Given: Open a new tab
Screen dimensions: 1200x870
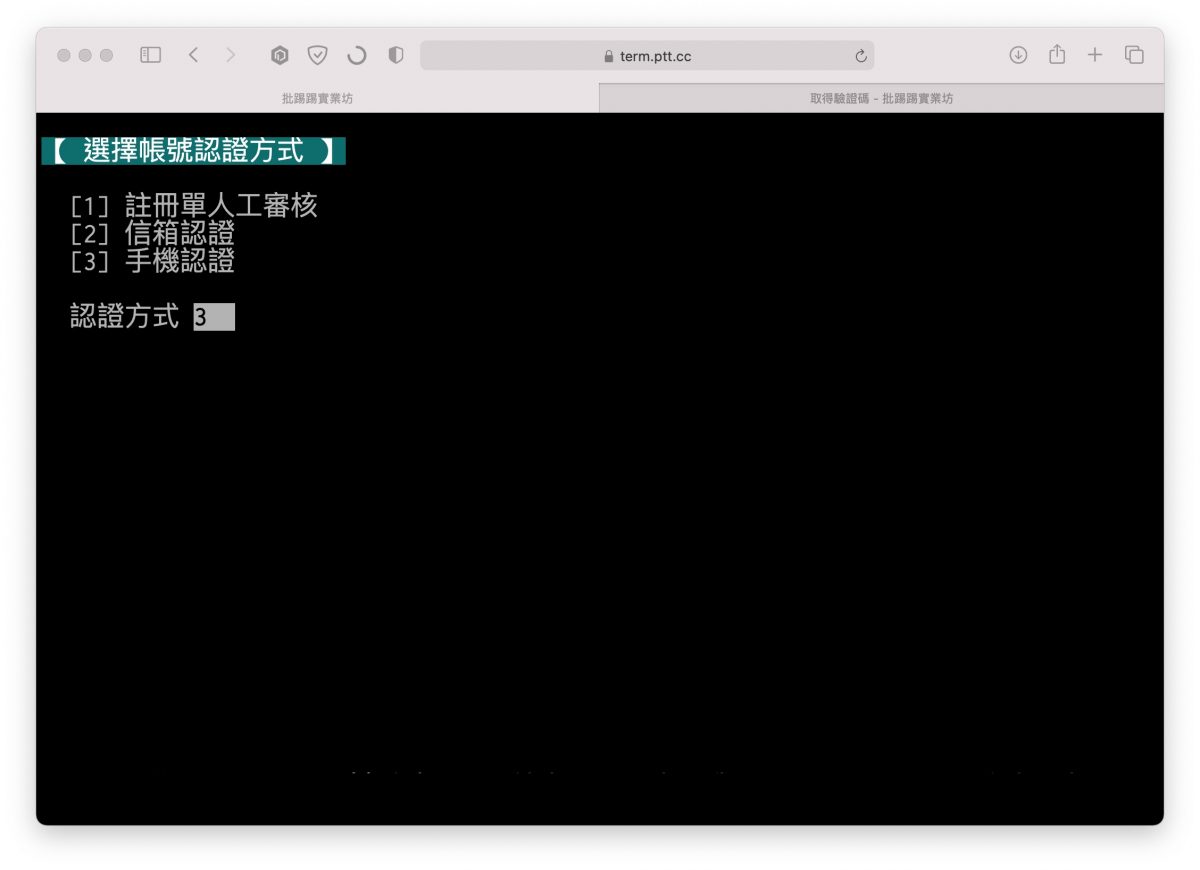Looking at the screenshot, I should point(1095,55).
